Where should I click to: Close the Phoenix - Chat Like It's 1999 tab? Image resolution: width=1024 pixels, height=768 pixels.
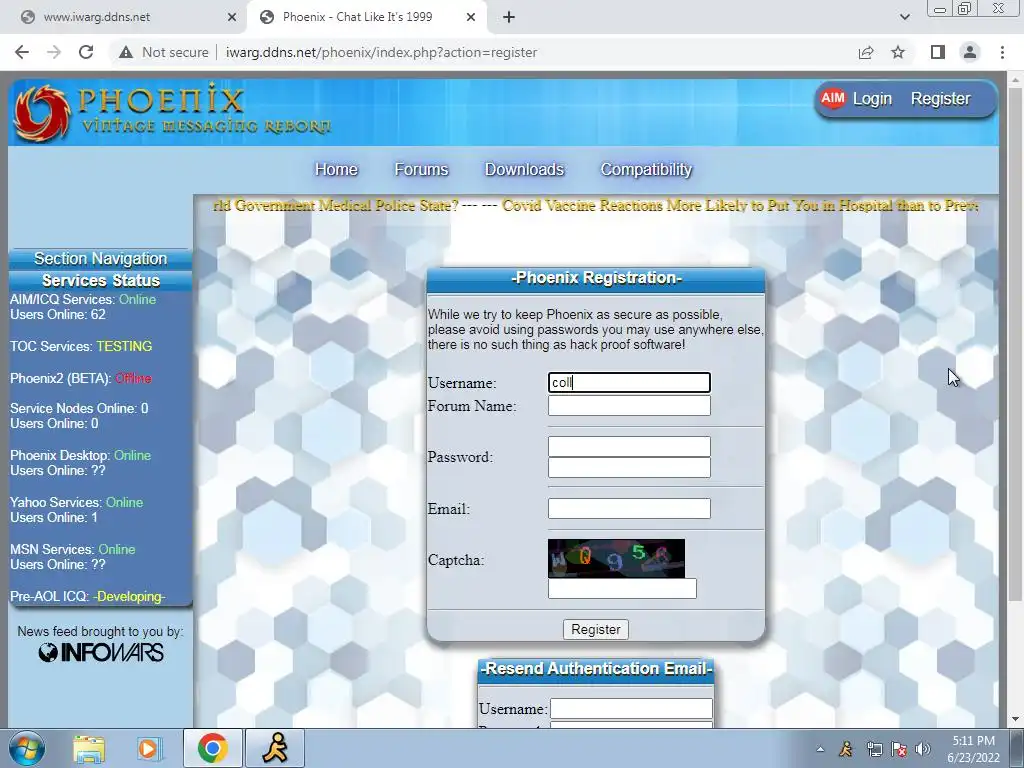click(471, 17)
